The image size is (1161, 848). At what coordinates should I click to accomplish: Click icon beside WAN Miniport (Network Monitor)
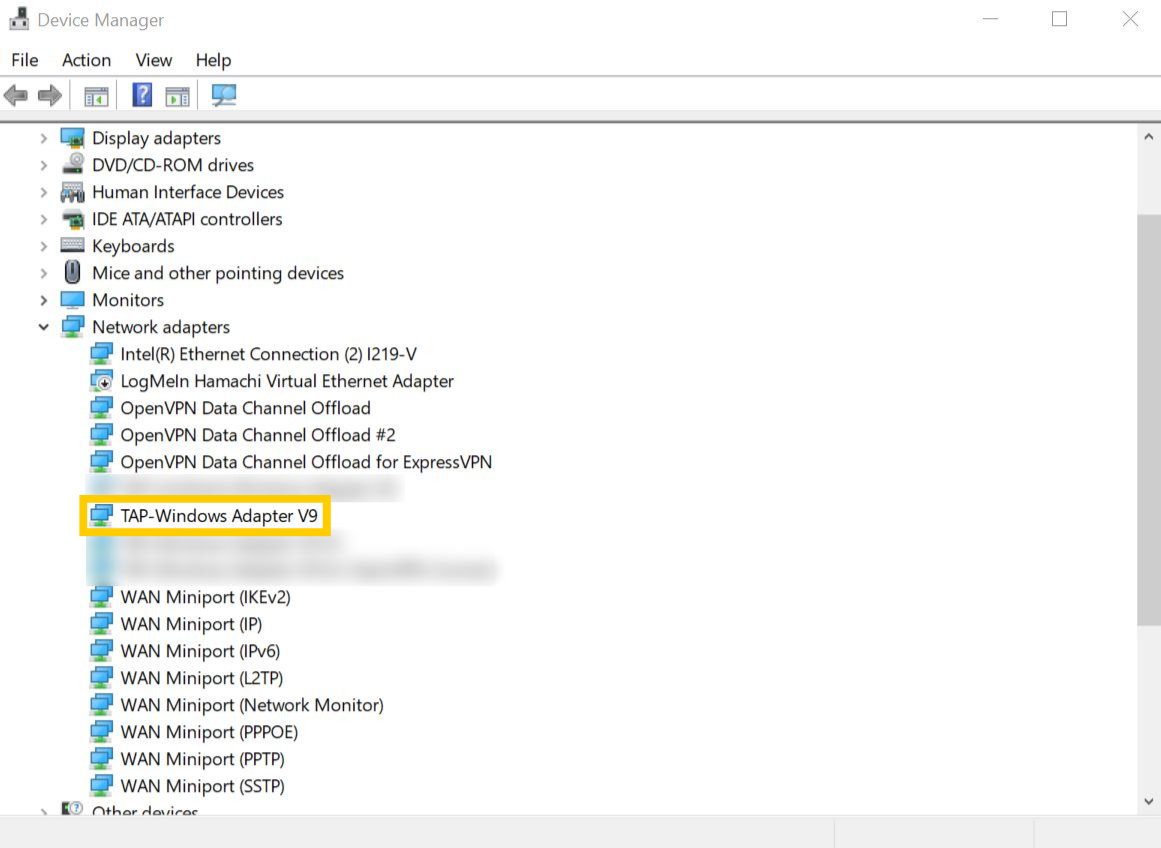coord(101,704)
